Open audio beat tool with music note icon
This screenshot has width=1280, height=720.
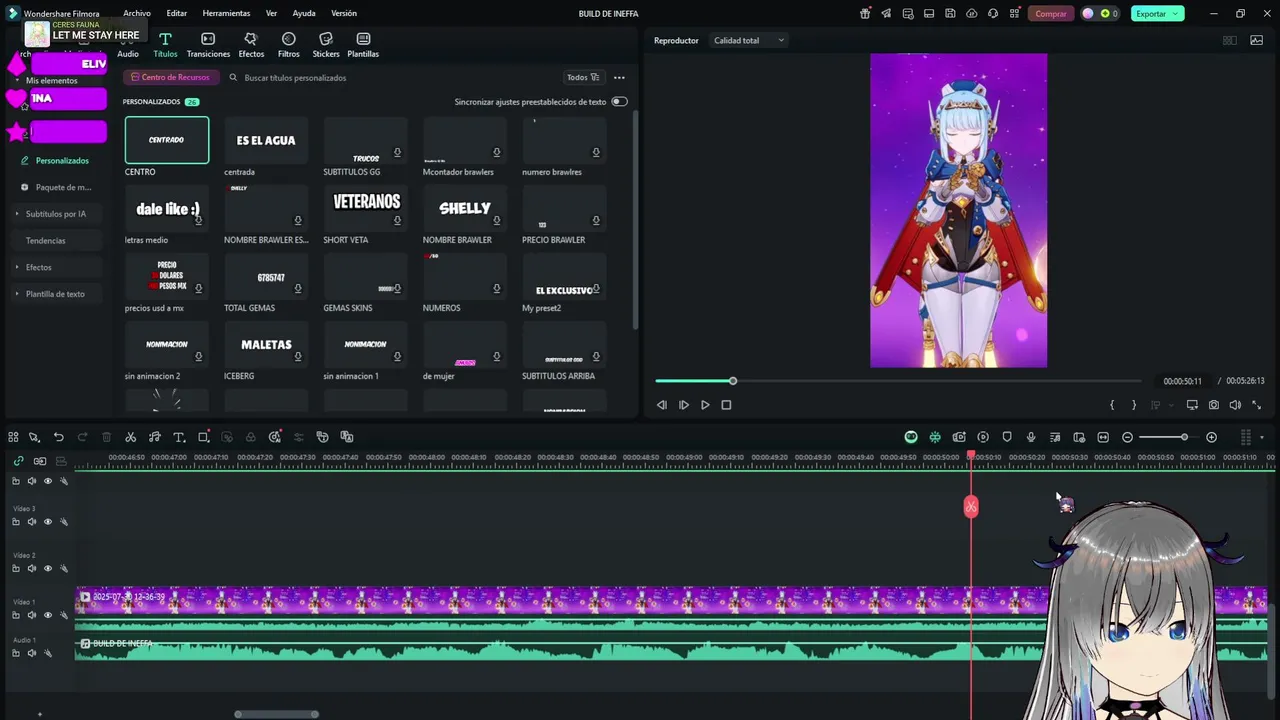pyautogui.click(x=155, y=437)
